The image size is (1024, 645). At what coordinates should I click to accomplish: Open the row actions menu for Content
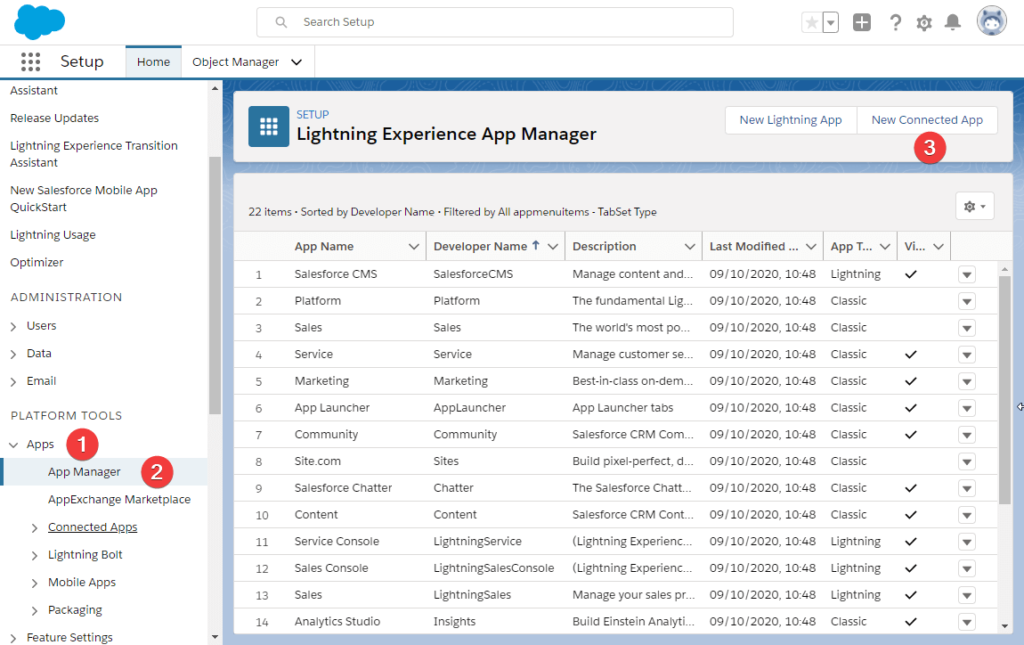tap(967, 515)
